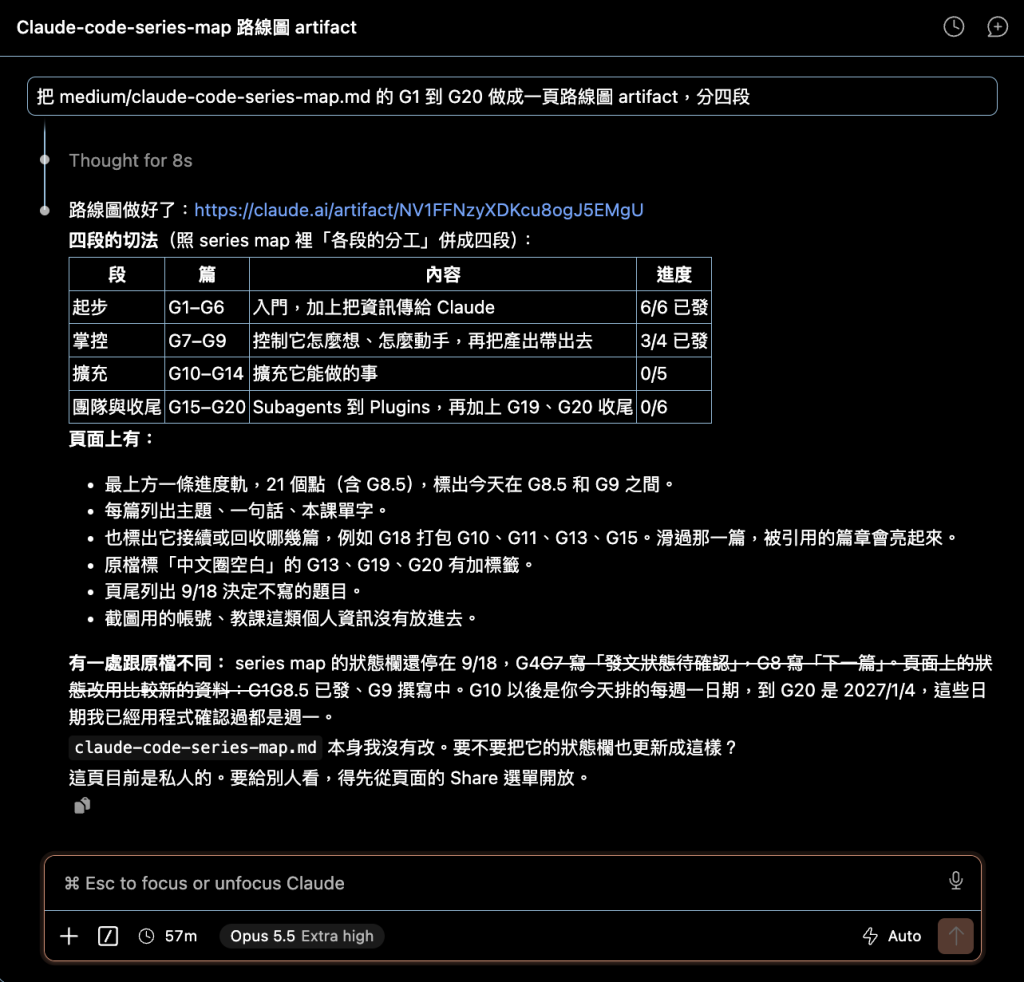Click table cell G10–G14
Screen dimensions: 1024x982
pyautogui.click(x=207, y=373)
